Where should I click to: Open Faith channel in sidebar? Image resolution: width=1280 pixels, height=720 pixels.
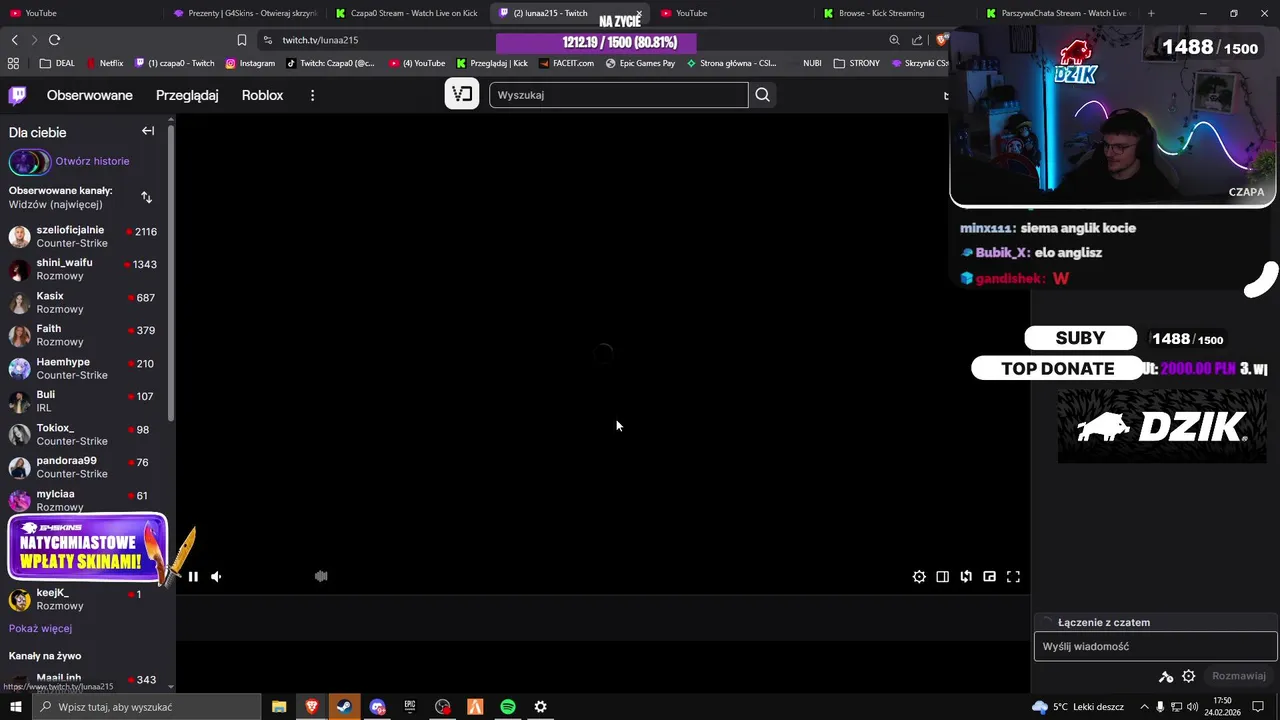(83, 336)
